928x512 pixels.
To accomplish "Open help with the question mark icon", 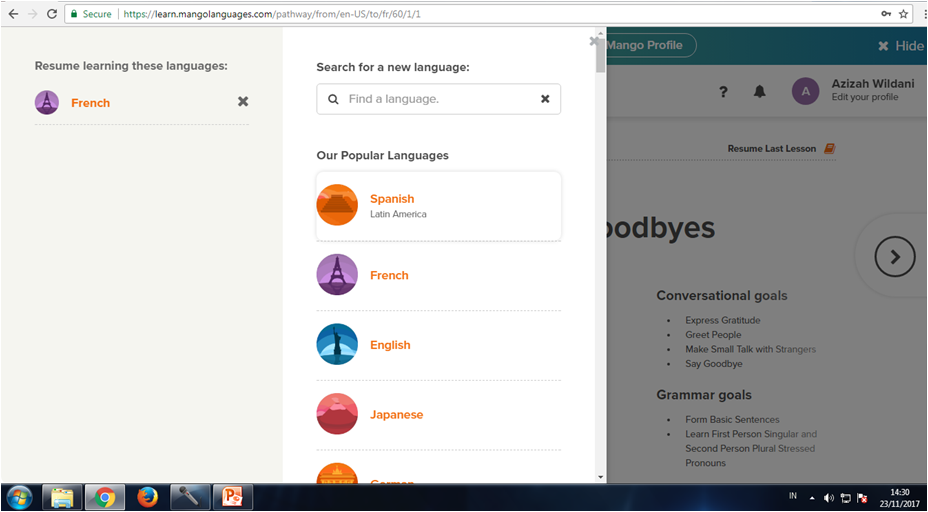I will tap(723, 92).
